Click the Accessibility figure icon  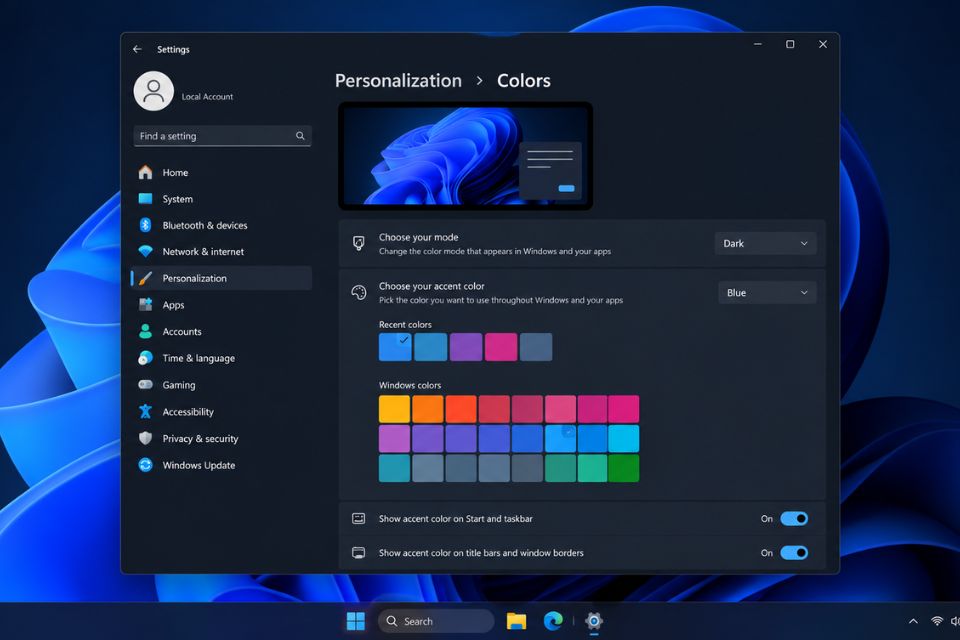coord(145,411)
